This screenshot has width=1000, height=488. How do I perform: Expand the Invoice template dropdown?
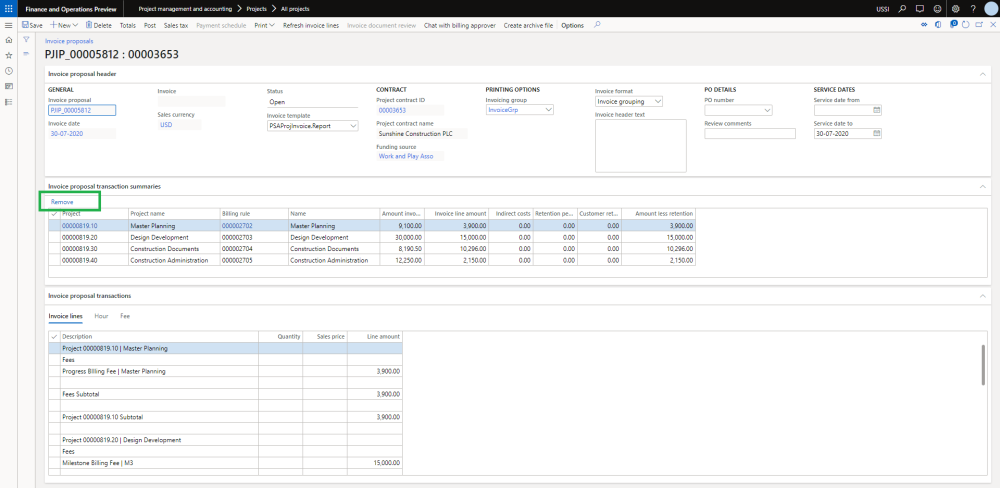pyautogui.click(x=353, y=126)
